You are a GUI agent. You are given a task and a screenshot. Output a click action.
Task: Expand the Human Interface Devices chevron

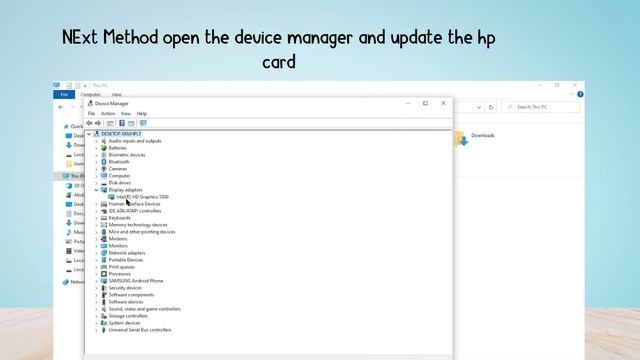click(x=97, y=204)
